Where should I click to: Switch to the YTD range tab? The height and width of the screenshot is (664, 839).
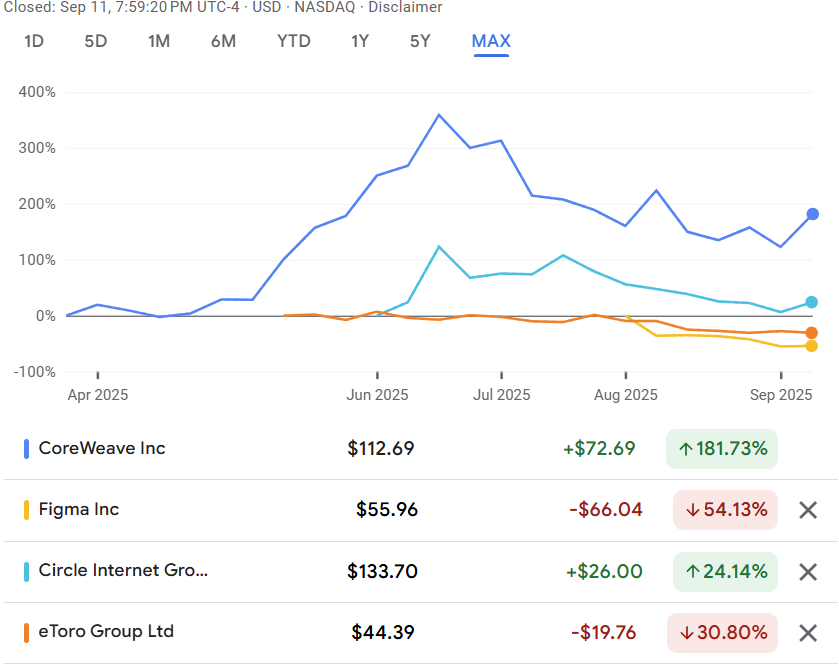pyautogui.click(x=294, y=41)
